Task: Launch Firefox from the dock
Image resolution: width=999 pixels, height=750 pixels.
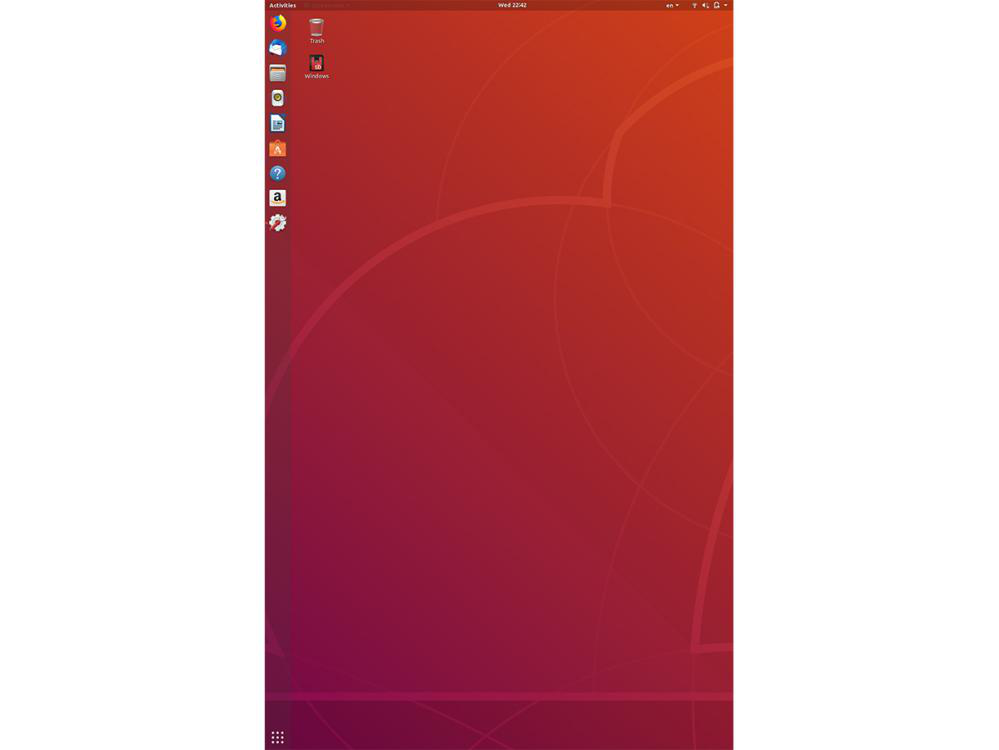Action: tap(278, 23)
